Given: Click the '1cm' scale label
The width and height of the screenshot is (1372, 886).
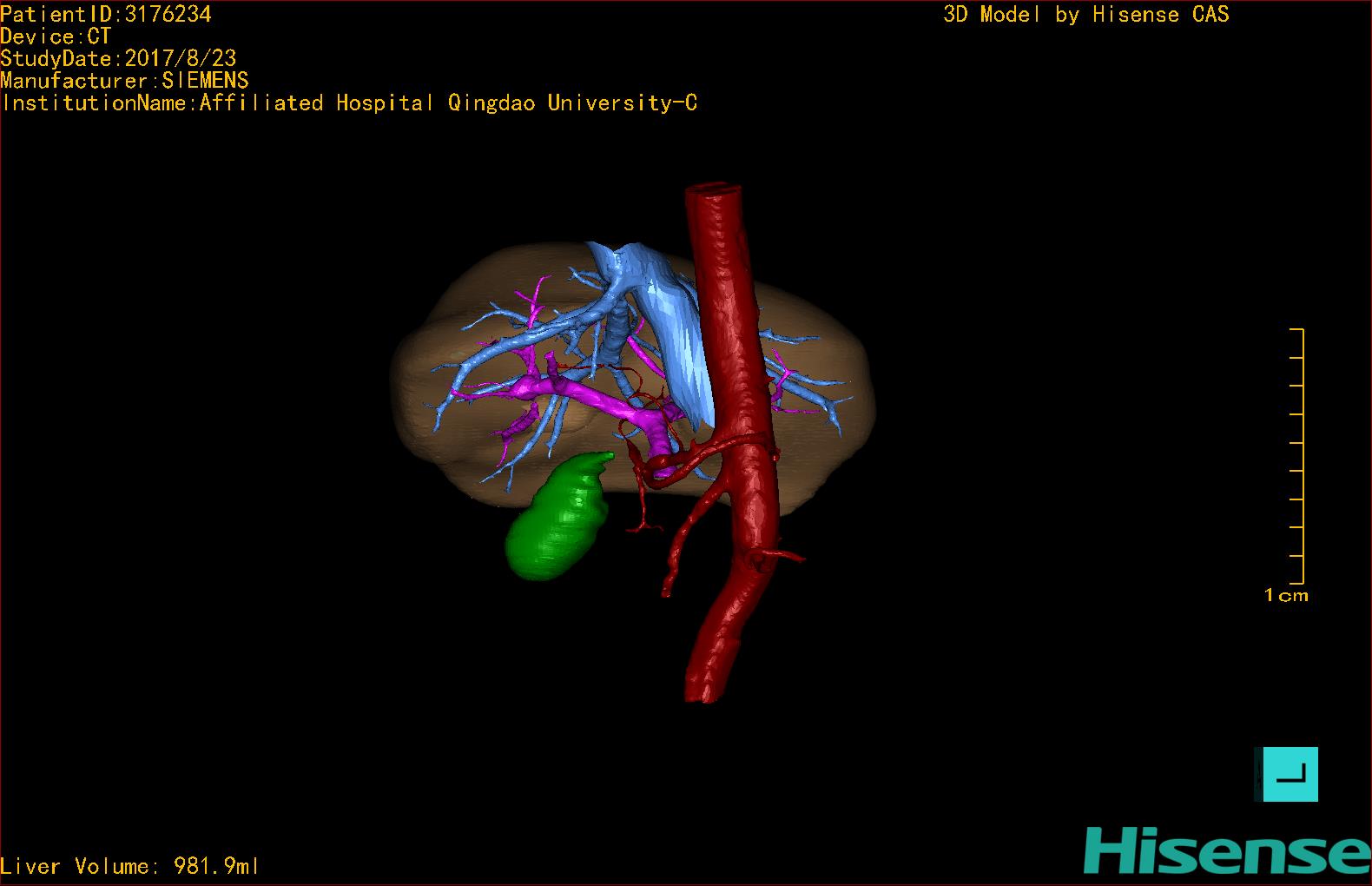Looking at the screenshot, I should 1286,596.
